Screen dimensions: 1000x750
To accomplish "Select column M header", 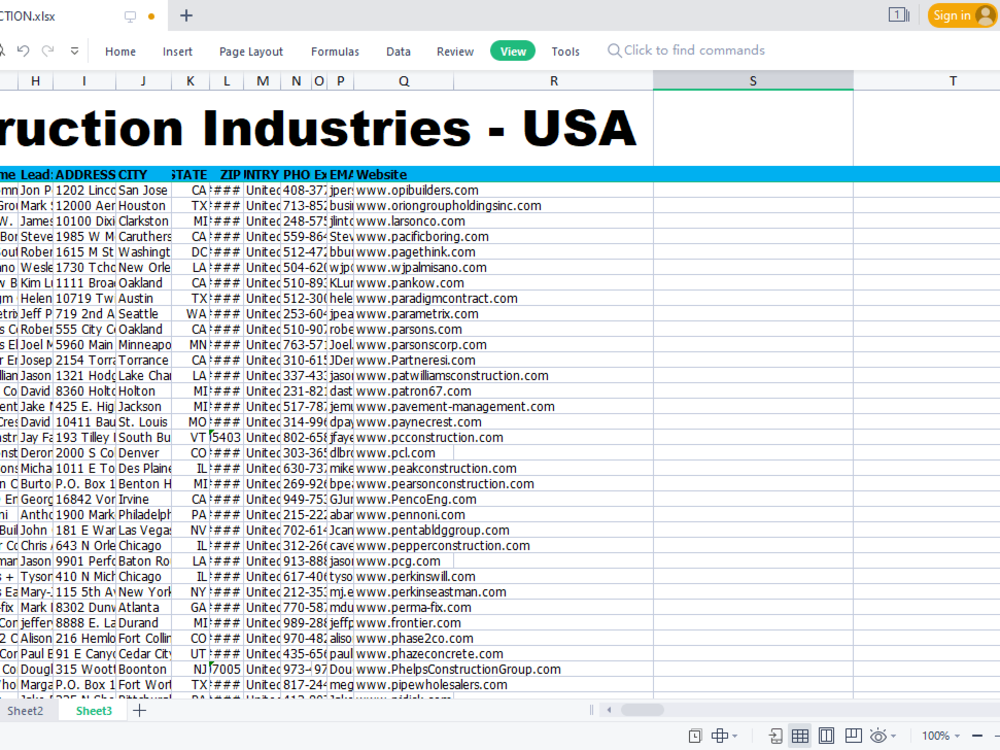I will [262, 81].
